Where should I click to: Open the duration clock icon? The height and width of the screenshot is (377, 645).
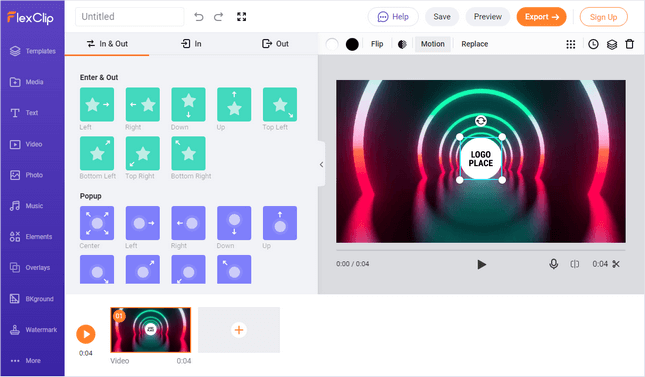[593, 44]
